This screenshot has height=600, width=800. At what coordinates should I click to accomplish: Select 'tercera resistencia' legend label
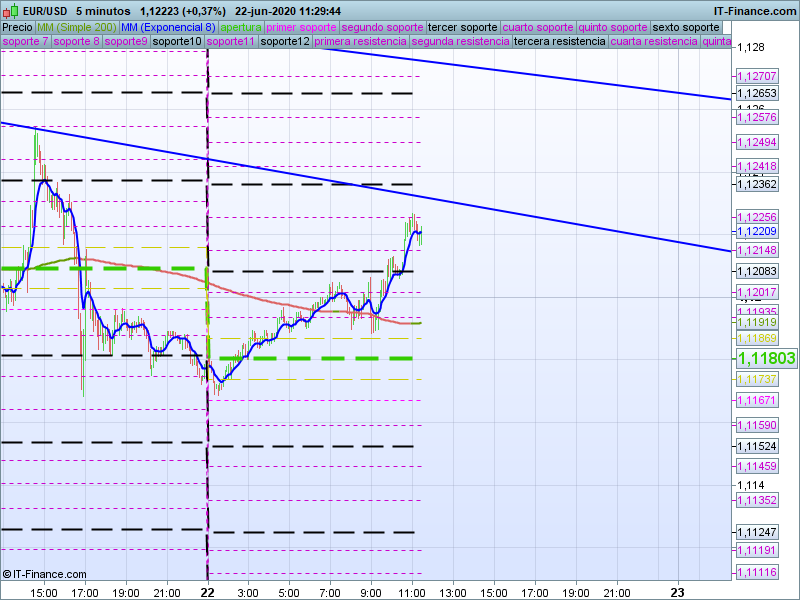[x=559, y=42]
